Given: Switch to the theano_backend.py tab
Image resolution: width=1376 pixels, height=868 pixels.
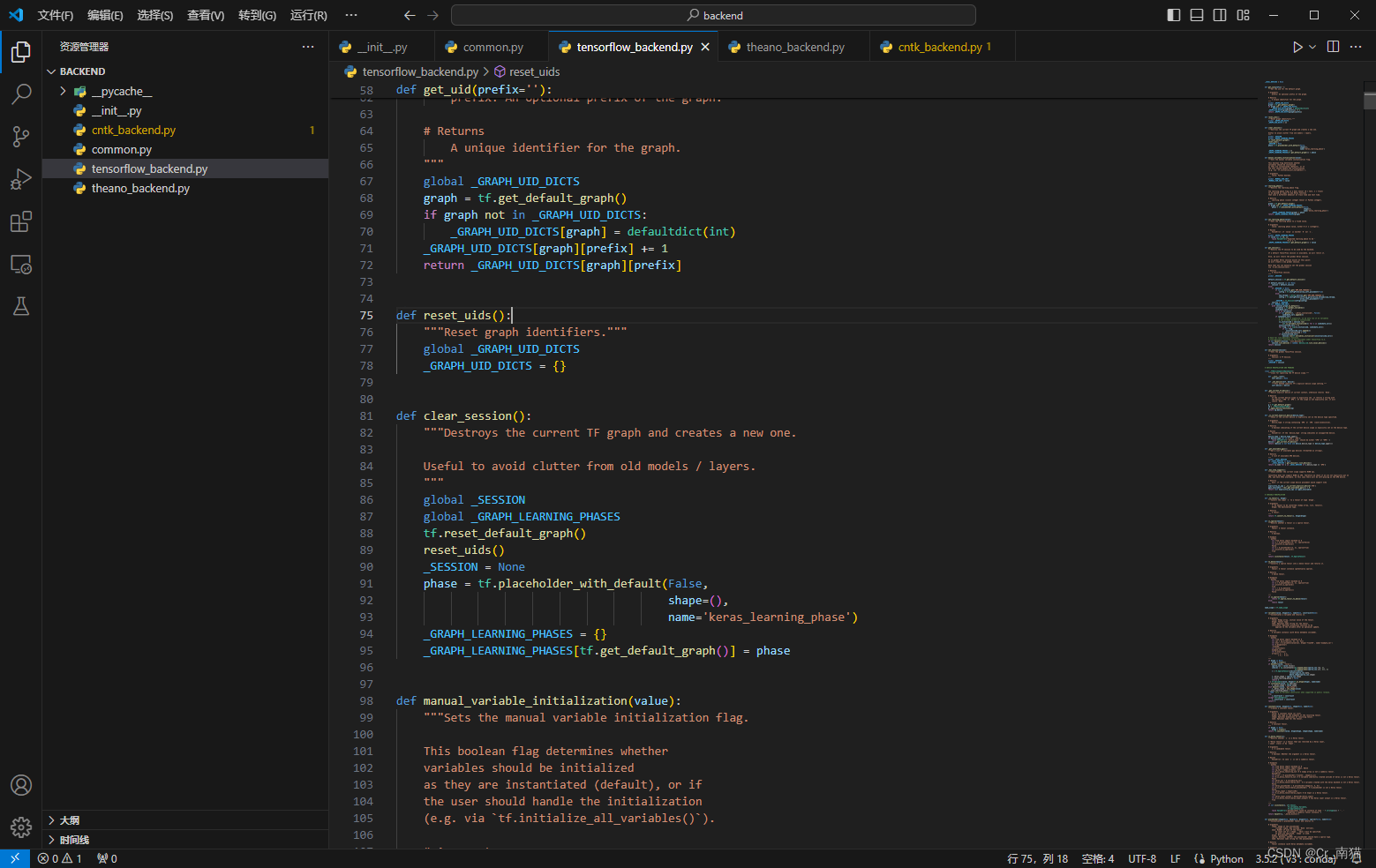Looking at the screenshot, I should (793, 46).
